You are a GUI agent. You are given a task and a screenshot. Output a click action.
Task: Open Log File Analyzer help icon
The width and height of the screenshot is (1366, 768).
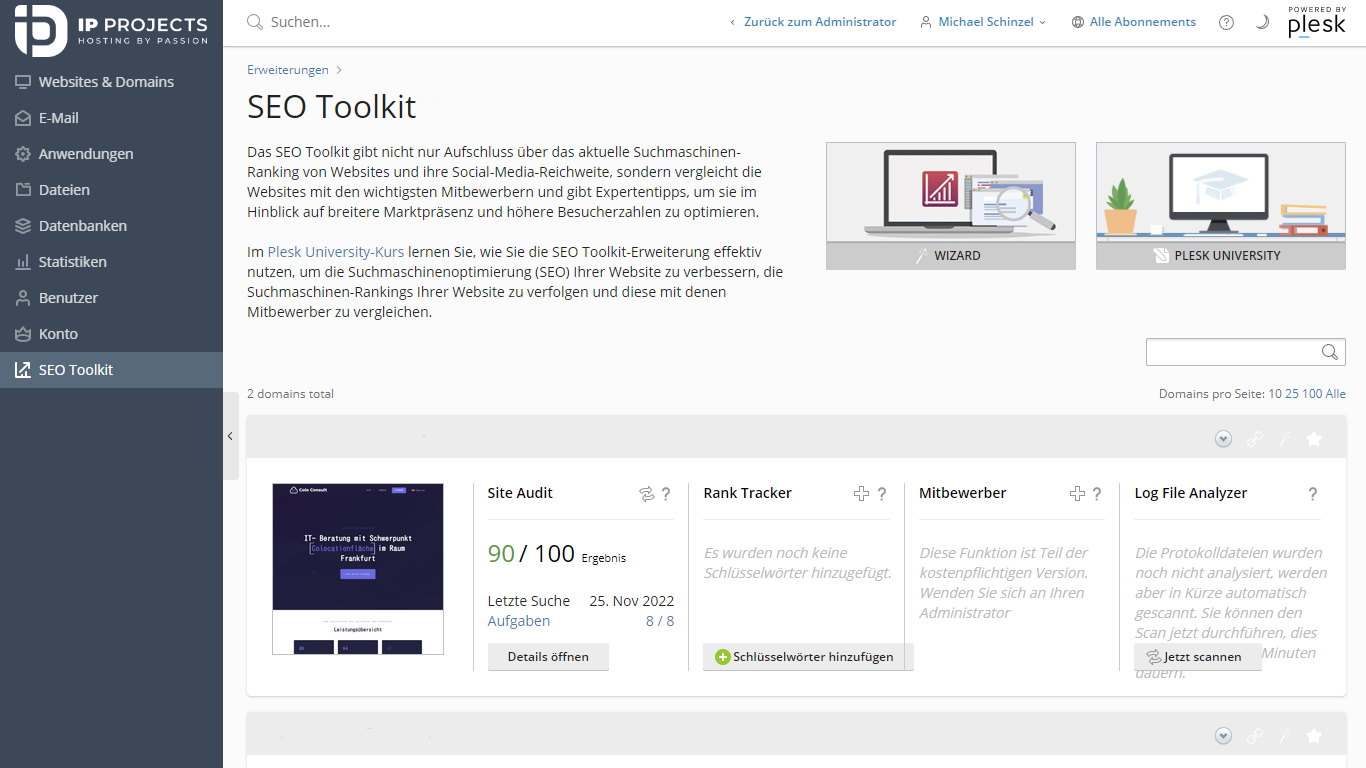[x=1313, y=493]
